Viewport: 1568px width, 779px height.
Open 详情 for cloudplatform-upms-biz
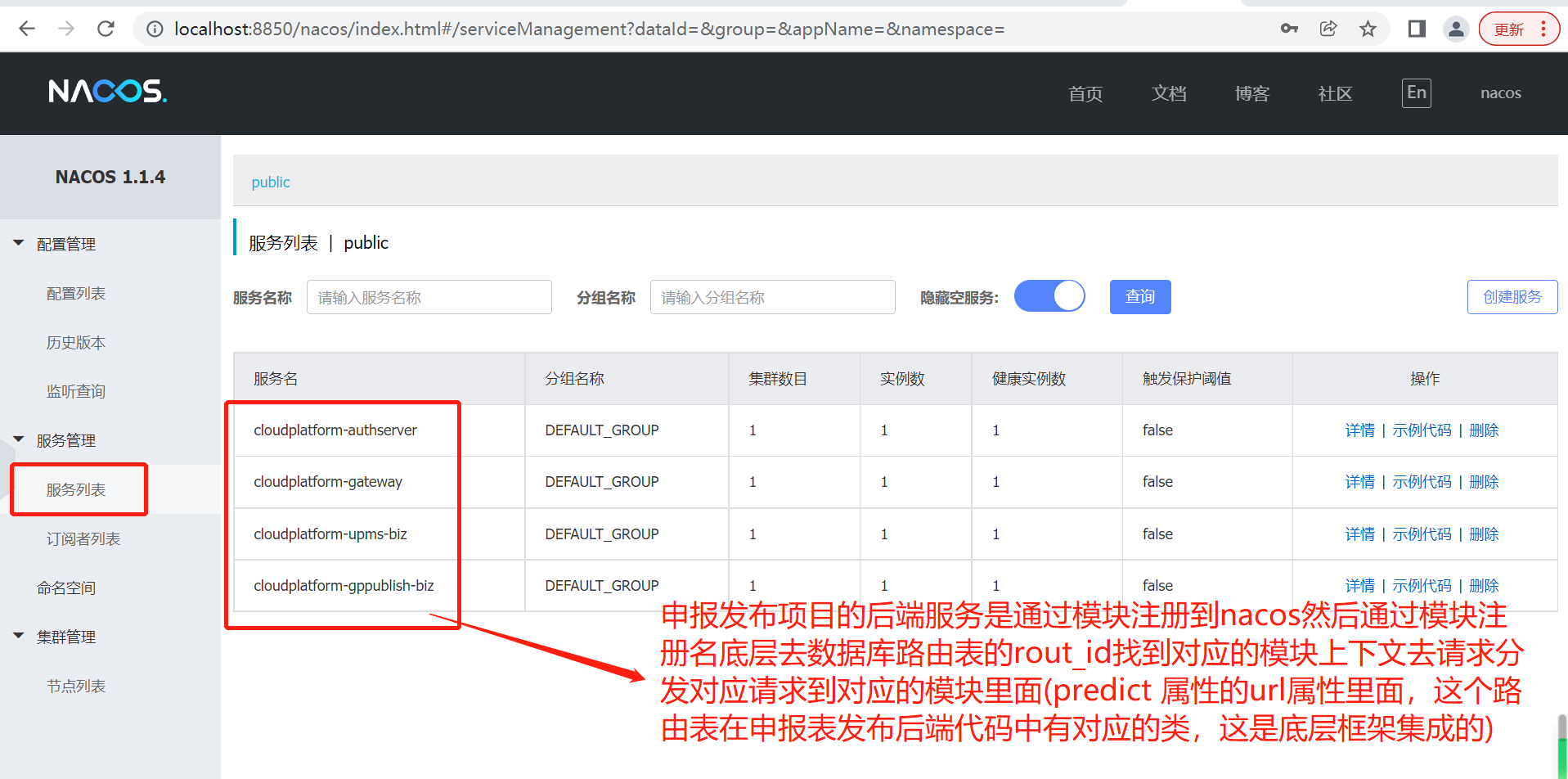(x=1360, y=534)
